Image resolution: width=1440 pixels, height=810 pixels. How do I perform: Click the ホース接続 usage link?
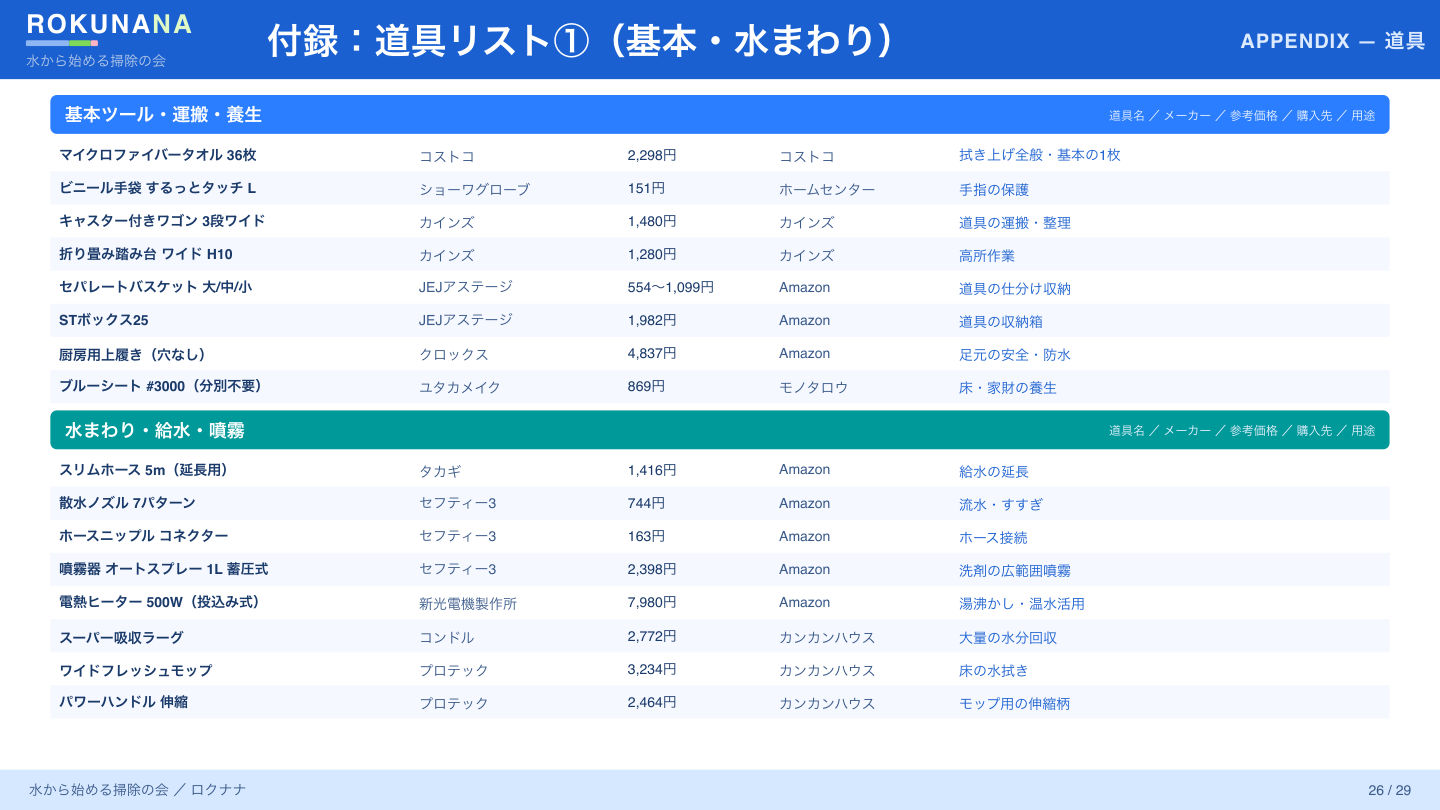[x=993, y=537]
